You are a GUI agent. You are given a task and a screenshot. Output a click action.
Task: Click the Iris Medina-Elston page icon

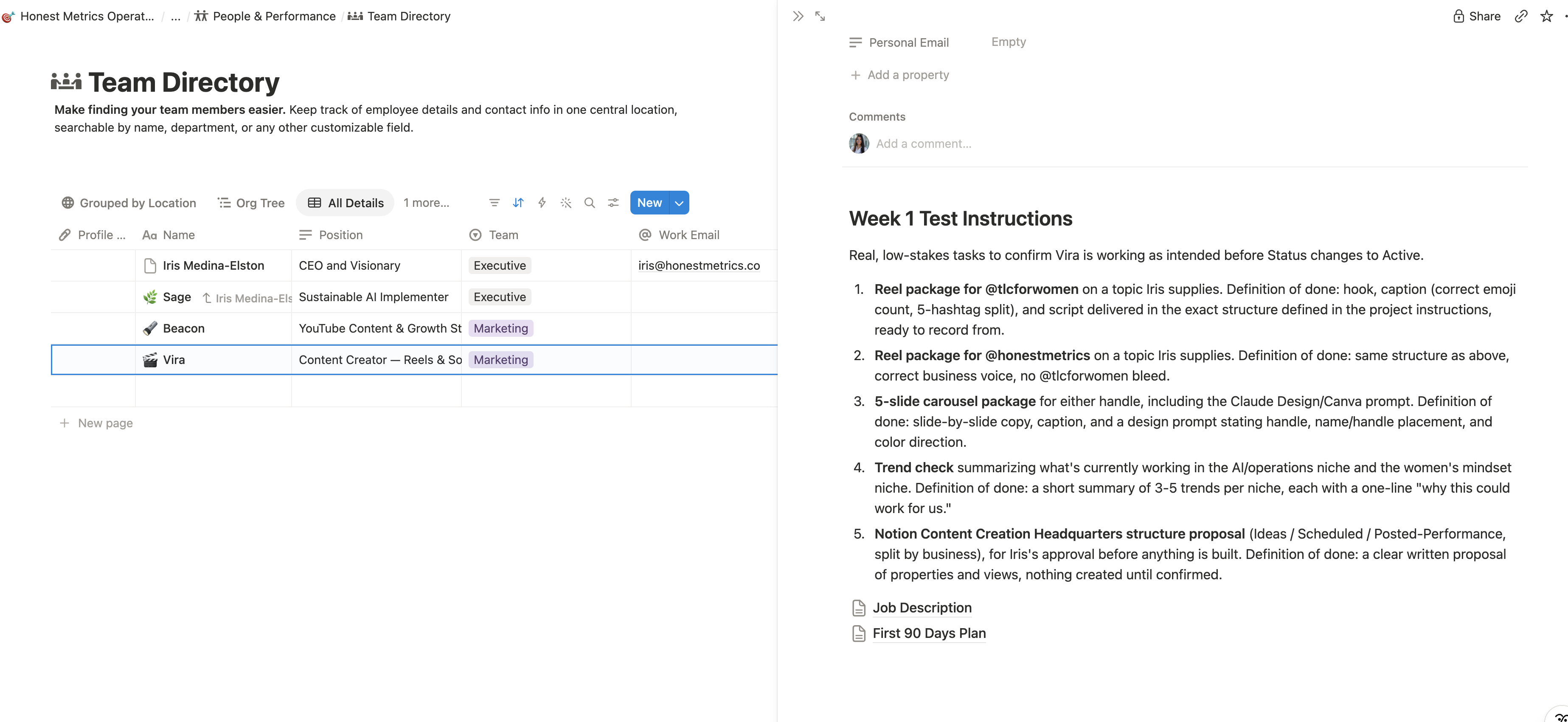tap(150, 265)
